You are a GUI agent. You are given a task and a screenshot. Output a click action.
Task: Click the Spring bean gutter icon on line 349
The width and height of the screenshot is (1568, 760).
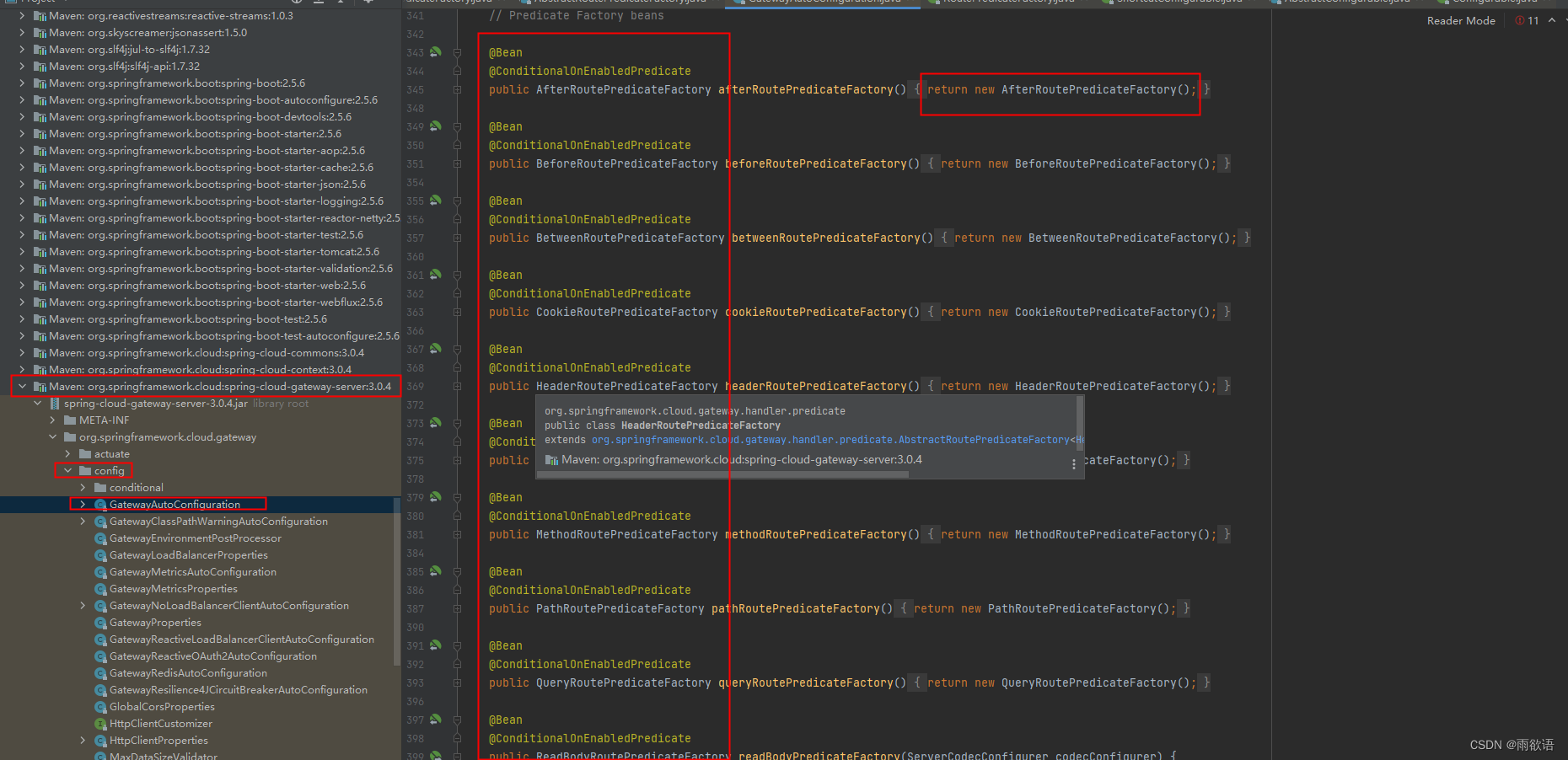(436, 126)
